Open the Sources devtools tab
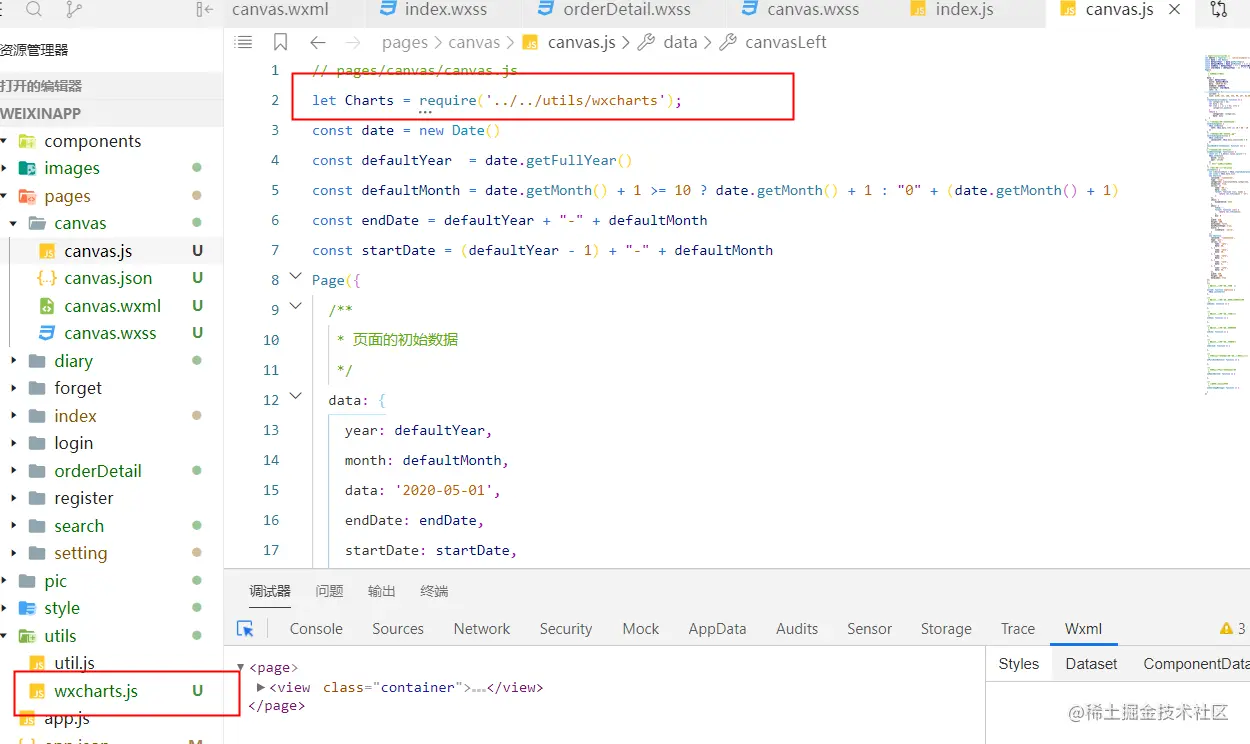This screenshot has height=744, width=1250. point(398,629)
